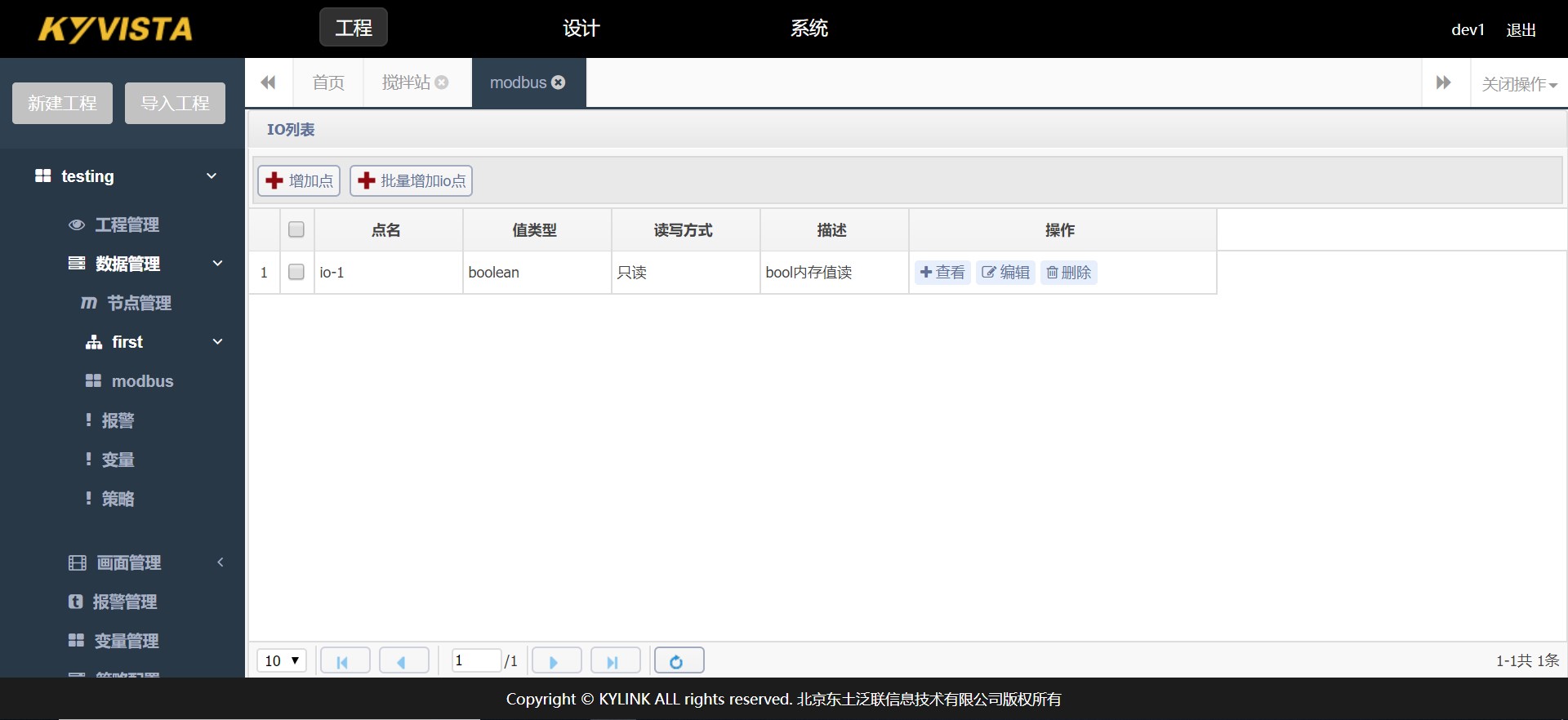The image size is (1568, 720).
Task: Click the 增加点 button
Action: (x=300, y=181)
